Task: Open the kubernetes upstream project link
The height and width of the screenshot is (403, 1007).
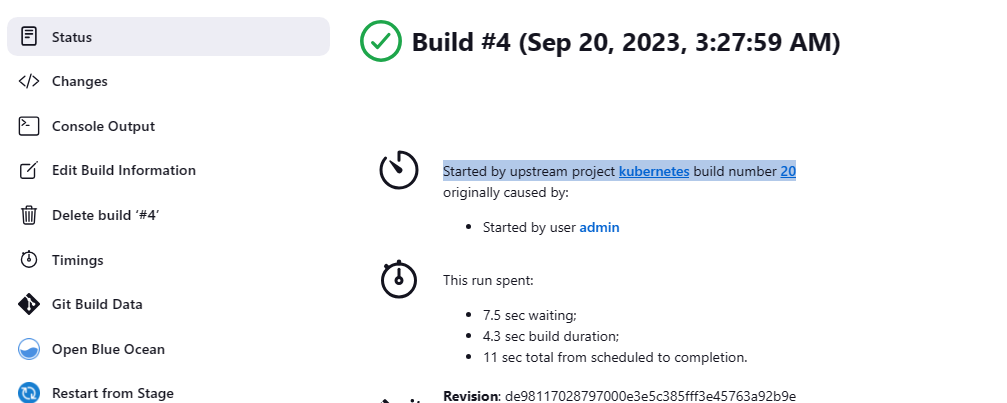Action: tap(654, 171)
